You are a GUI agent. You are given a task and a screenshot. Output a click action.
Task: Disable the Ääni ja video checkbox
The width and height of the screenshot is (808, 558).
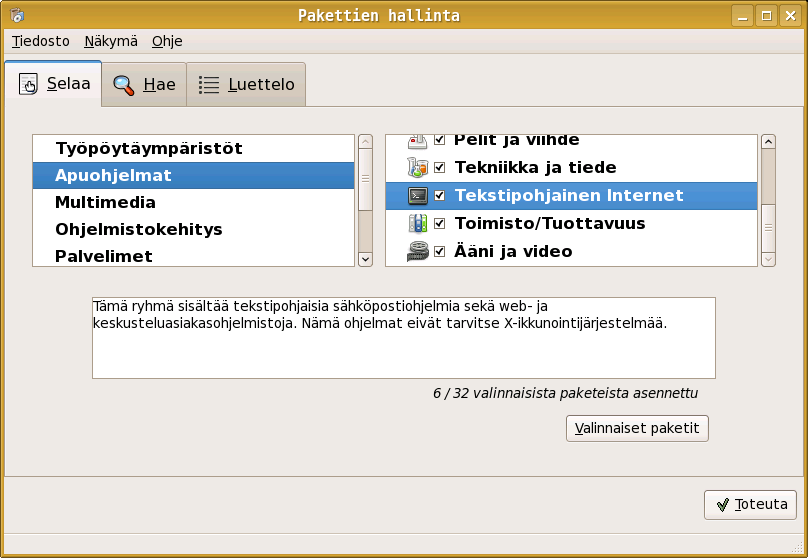click(440, 251)
